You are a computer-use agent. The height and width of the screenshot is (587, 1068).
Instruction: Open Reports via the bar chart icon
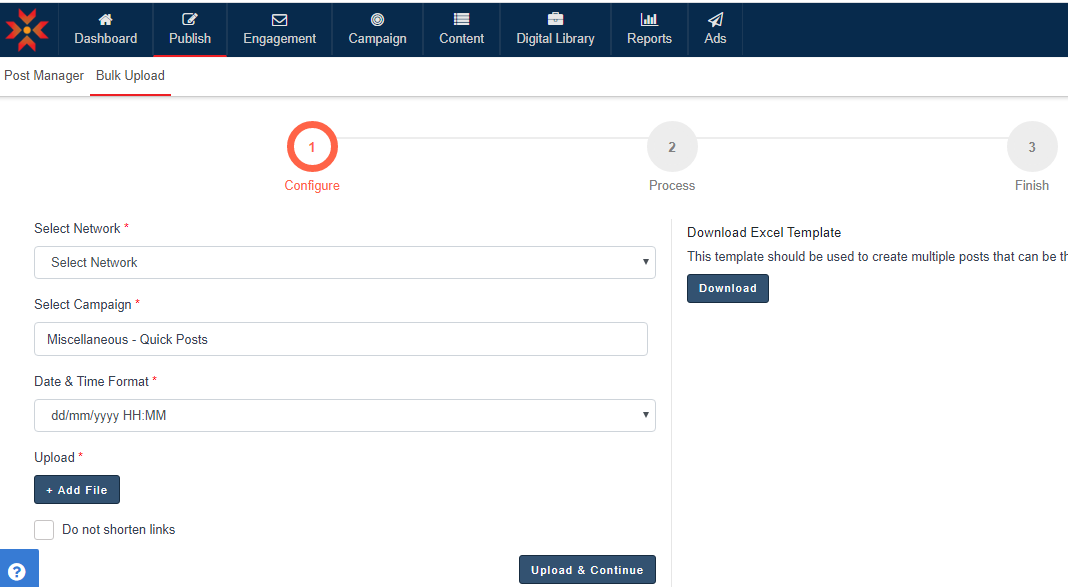coord(649,19)
